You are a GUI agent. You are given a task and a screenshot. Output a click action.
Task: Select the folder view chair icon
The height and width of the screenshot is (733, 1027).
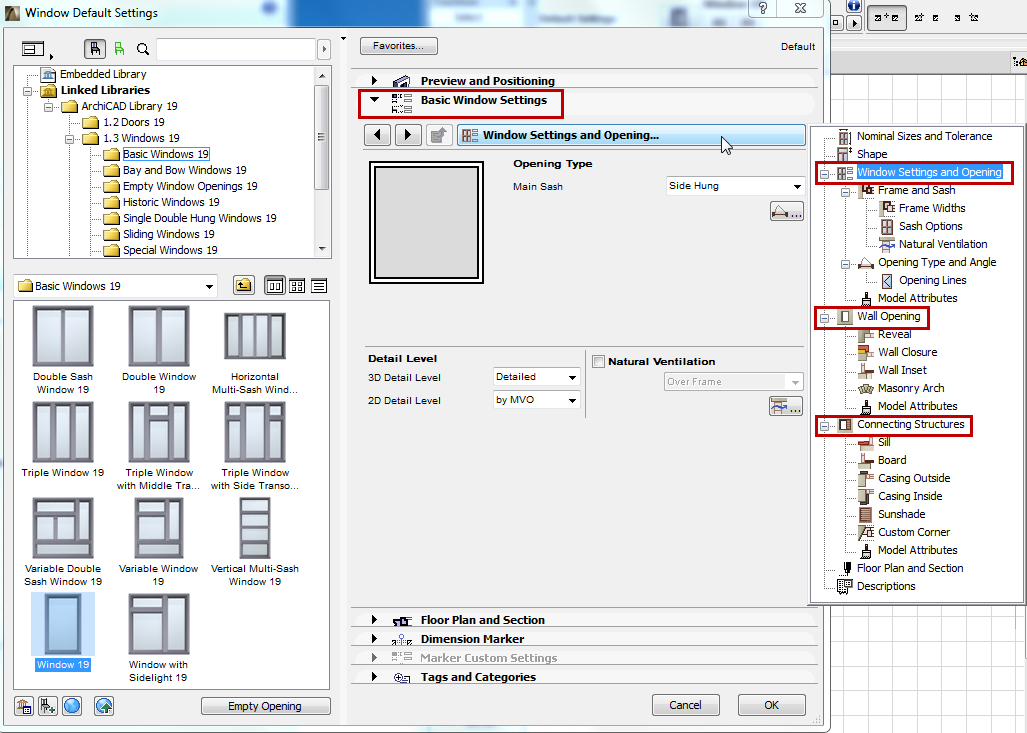[95, 48]
